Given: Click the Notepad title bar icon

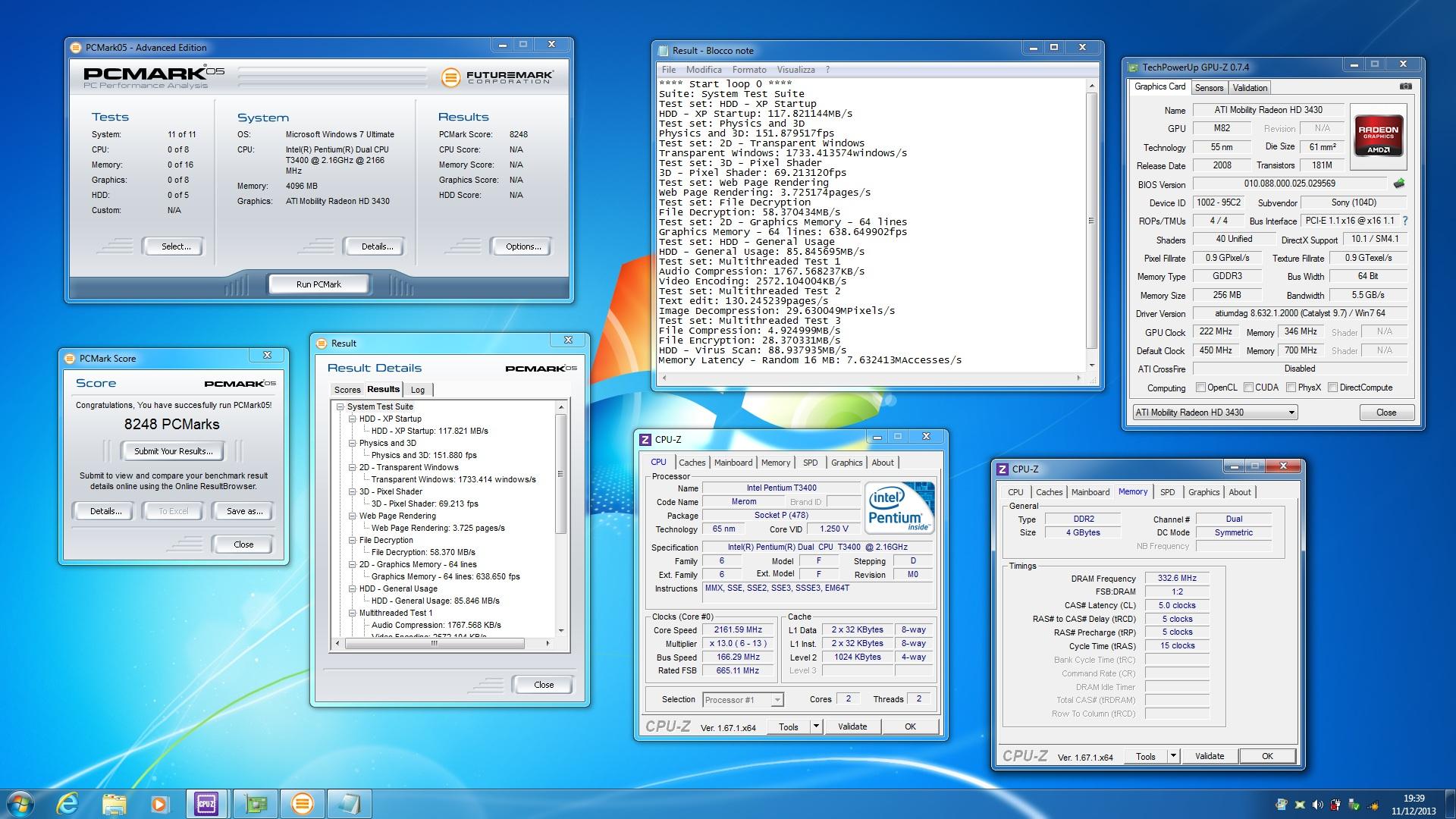Looking at the screenshot, I should 663,51.
